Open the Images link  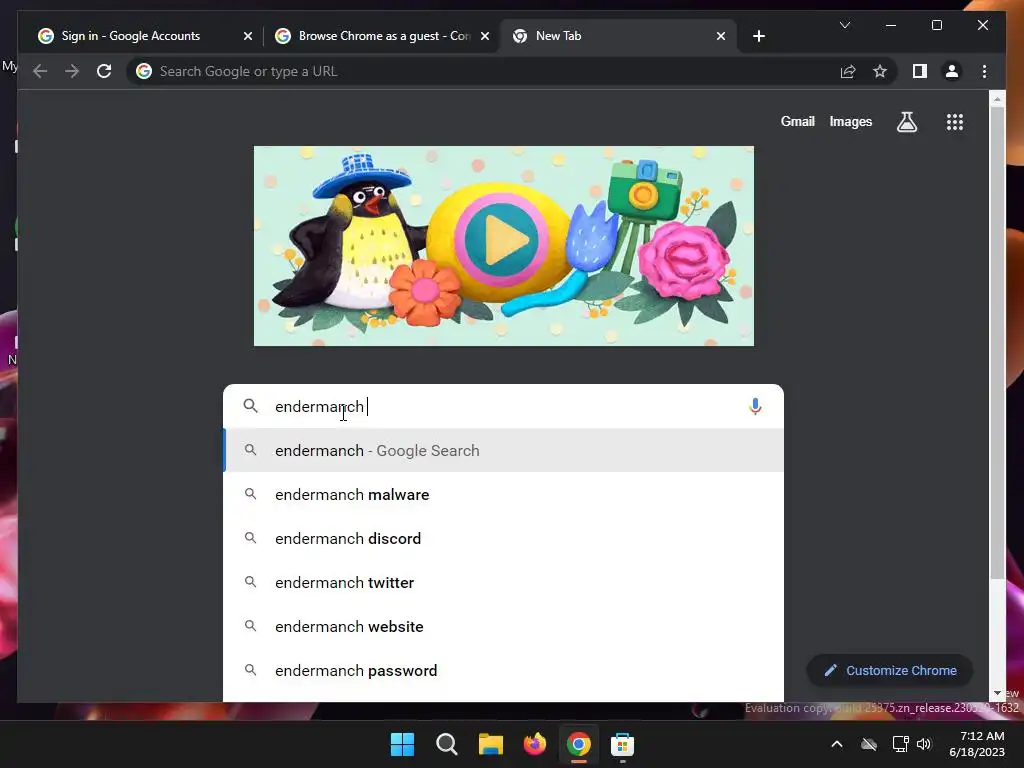(850, 121)
